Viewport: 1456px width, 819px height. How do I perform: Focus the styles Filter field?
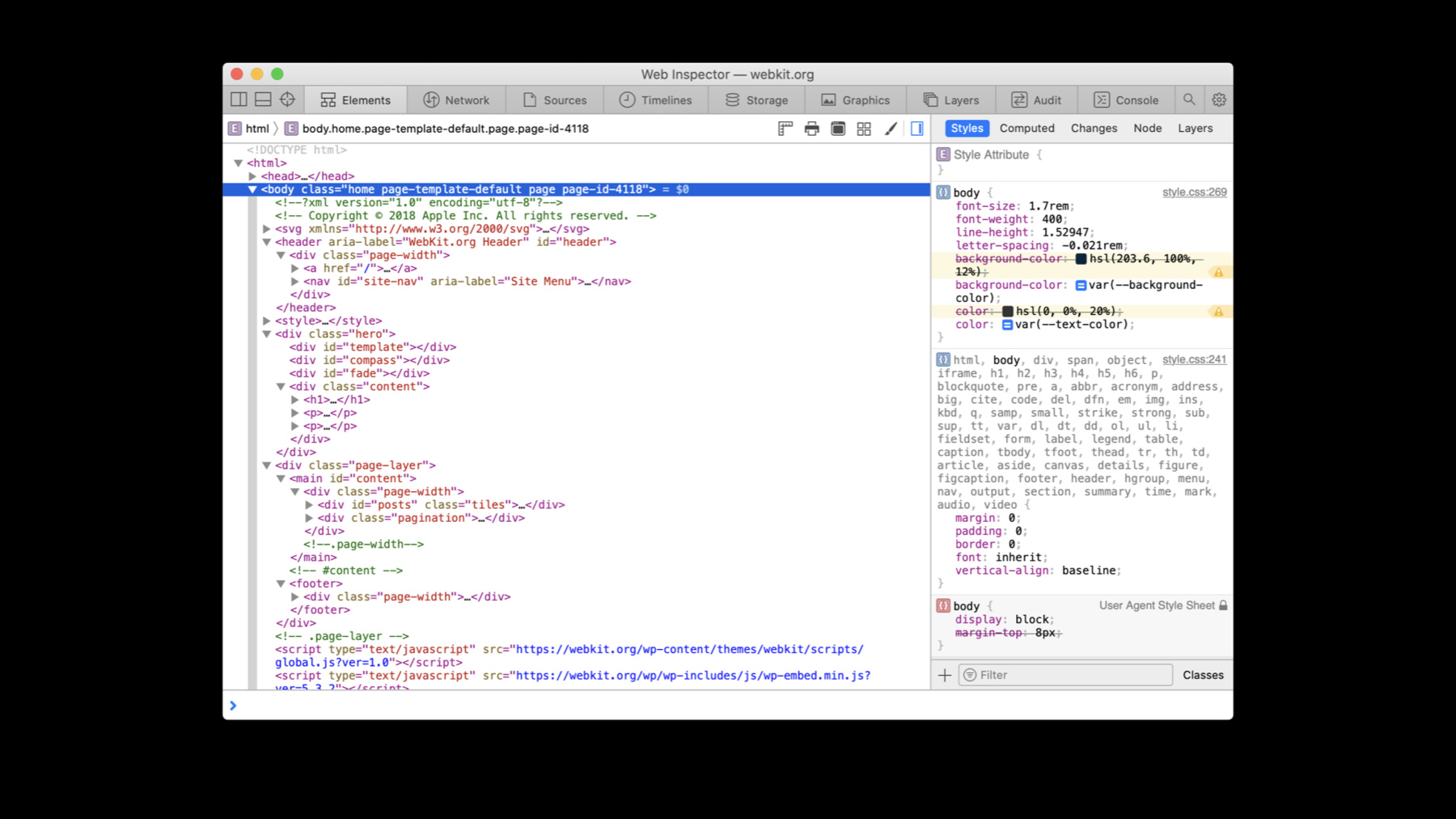coord(1065,675)
